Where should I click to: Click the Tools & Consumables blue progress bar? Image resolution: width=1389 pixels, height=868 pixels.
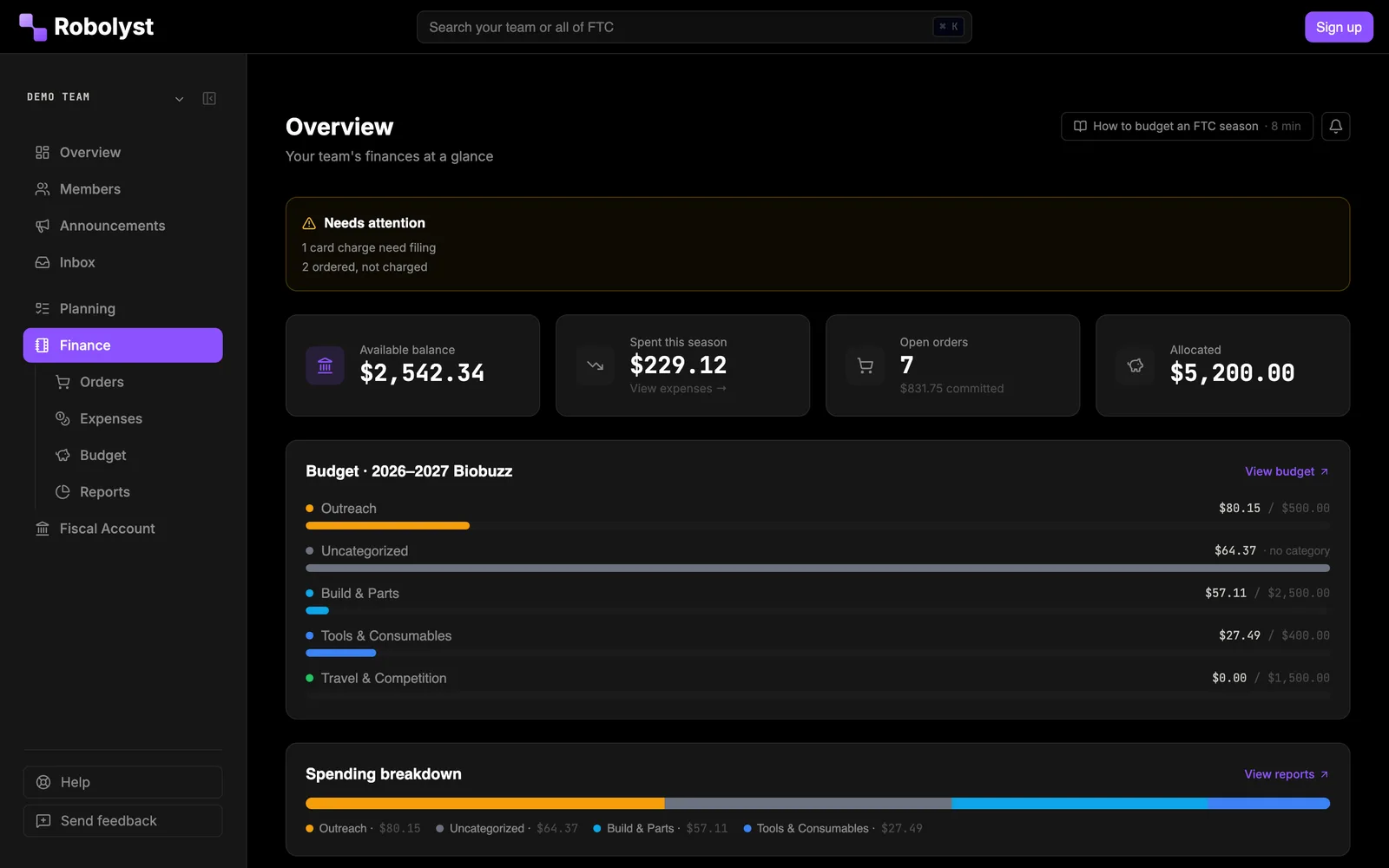point(341,653)
